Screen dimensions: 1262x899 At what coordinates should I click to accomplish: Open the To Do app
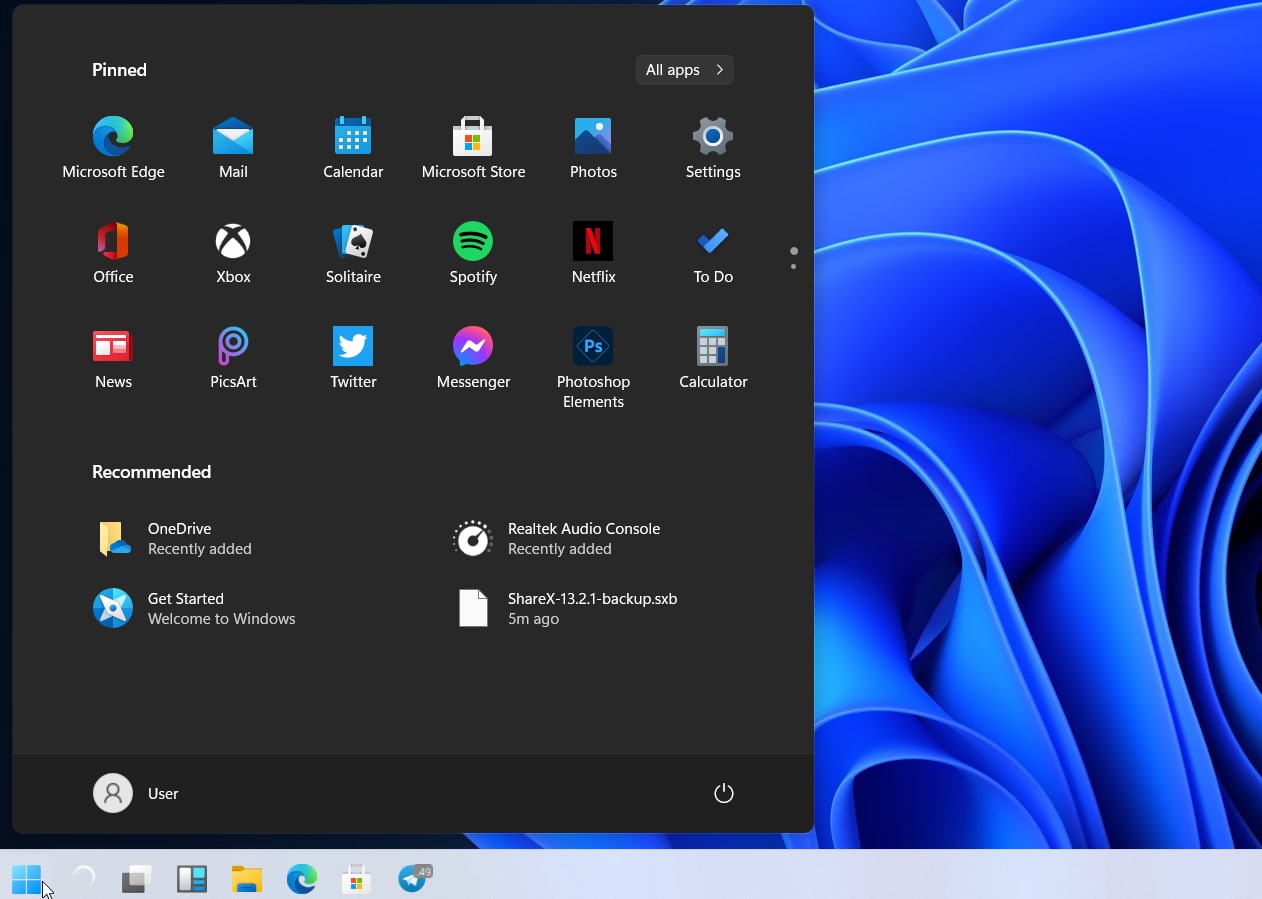click(713, 252)
